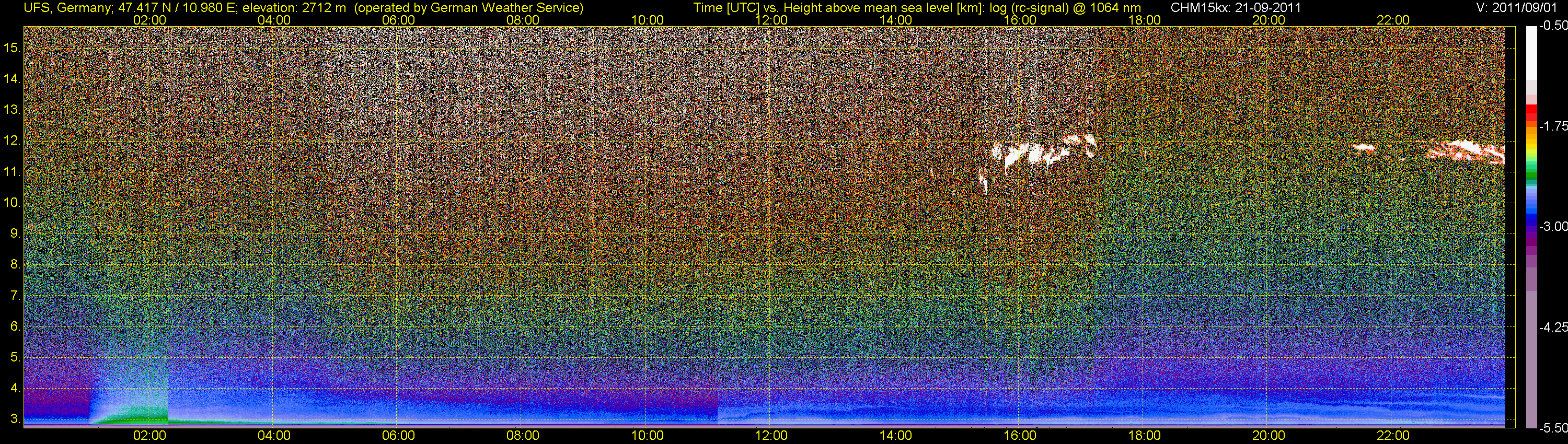
Task: Click the bottom-axis time label 14:00
Action: pos(896,436)
